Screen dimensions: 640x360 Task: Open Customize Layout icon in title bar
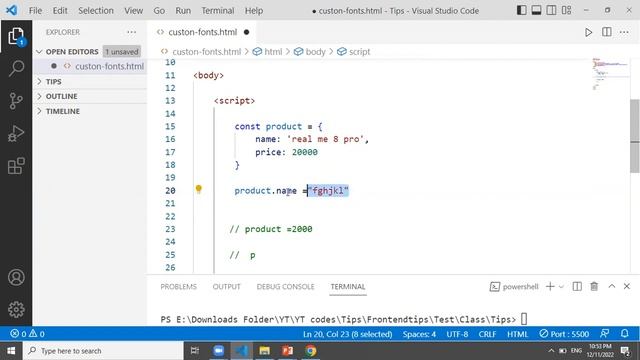coord(567,10)
